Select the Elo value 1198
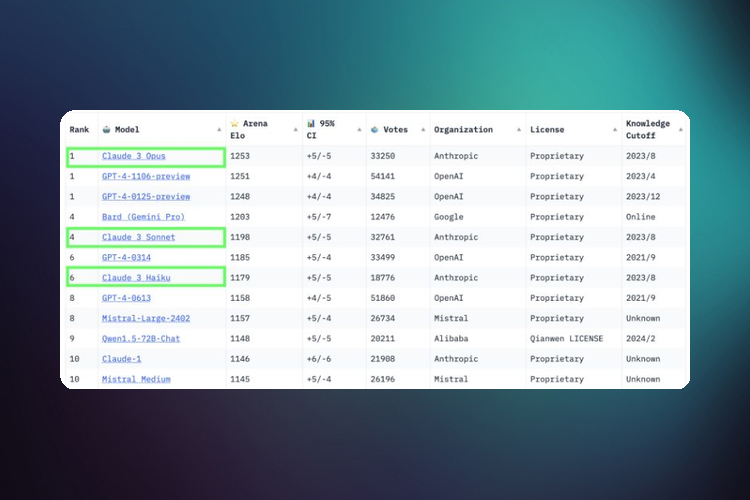Viewport: 750px width, 500px height. tap(240, 237)
